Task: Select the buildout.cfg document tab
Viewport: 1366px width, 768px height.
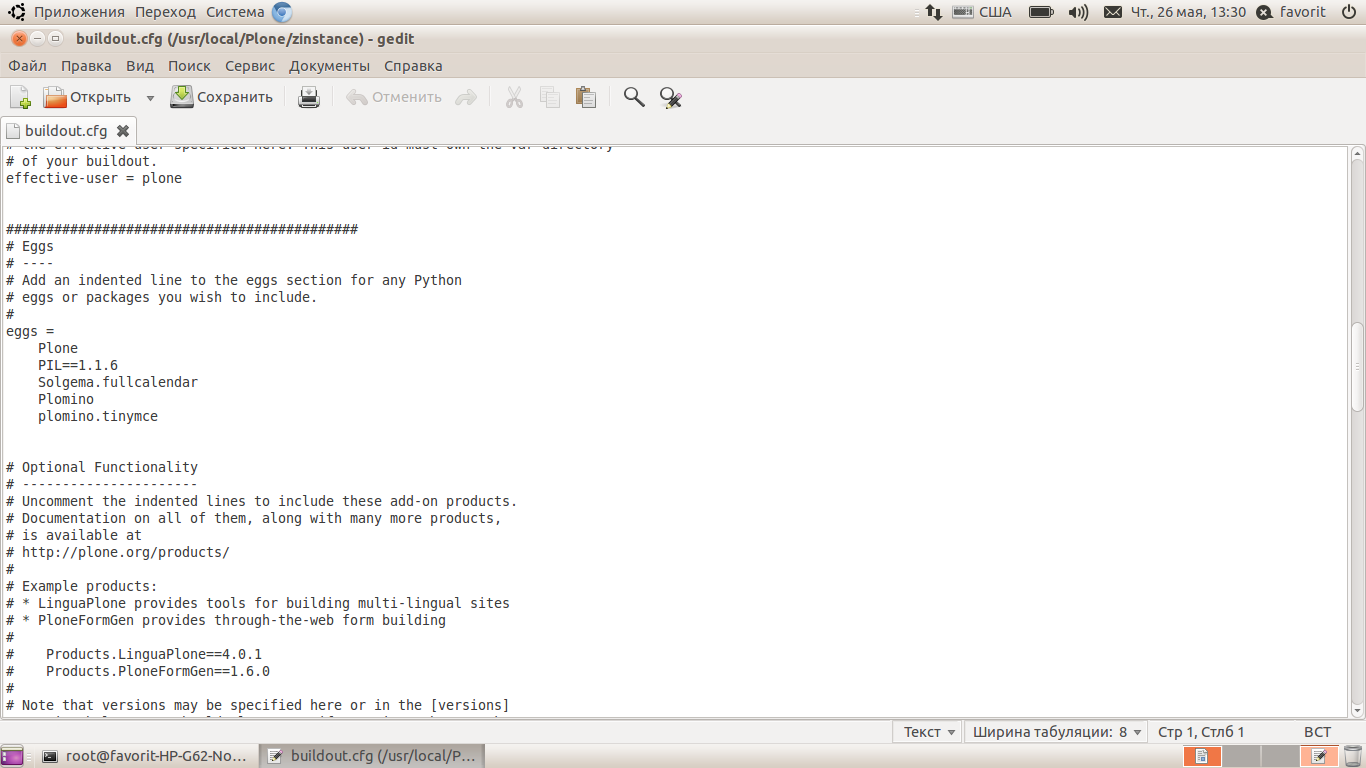Action: [66, 131]
